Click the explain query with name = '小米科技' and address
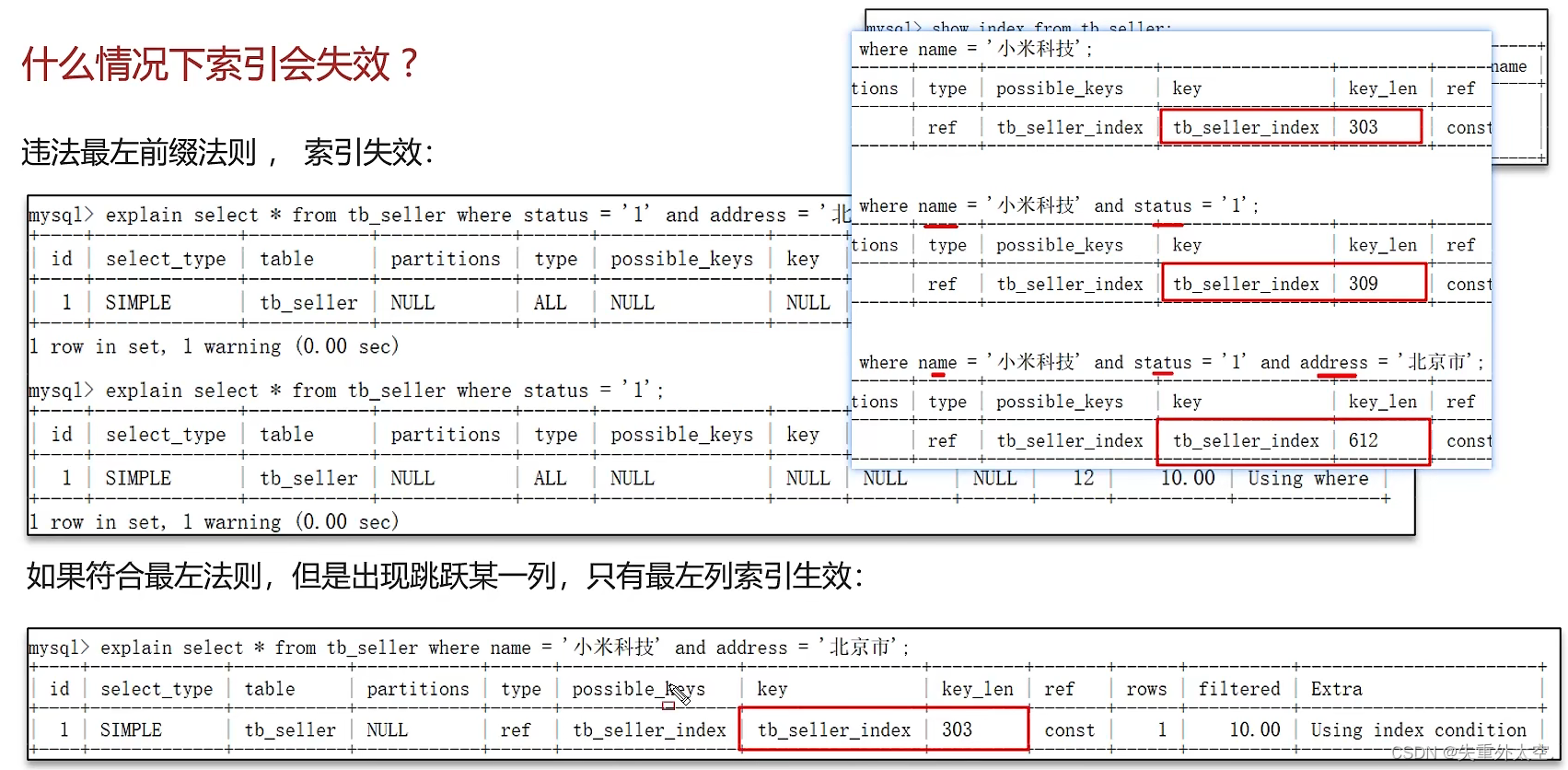Viewport: 1568px width, 770px height. (469, 647)
